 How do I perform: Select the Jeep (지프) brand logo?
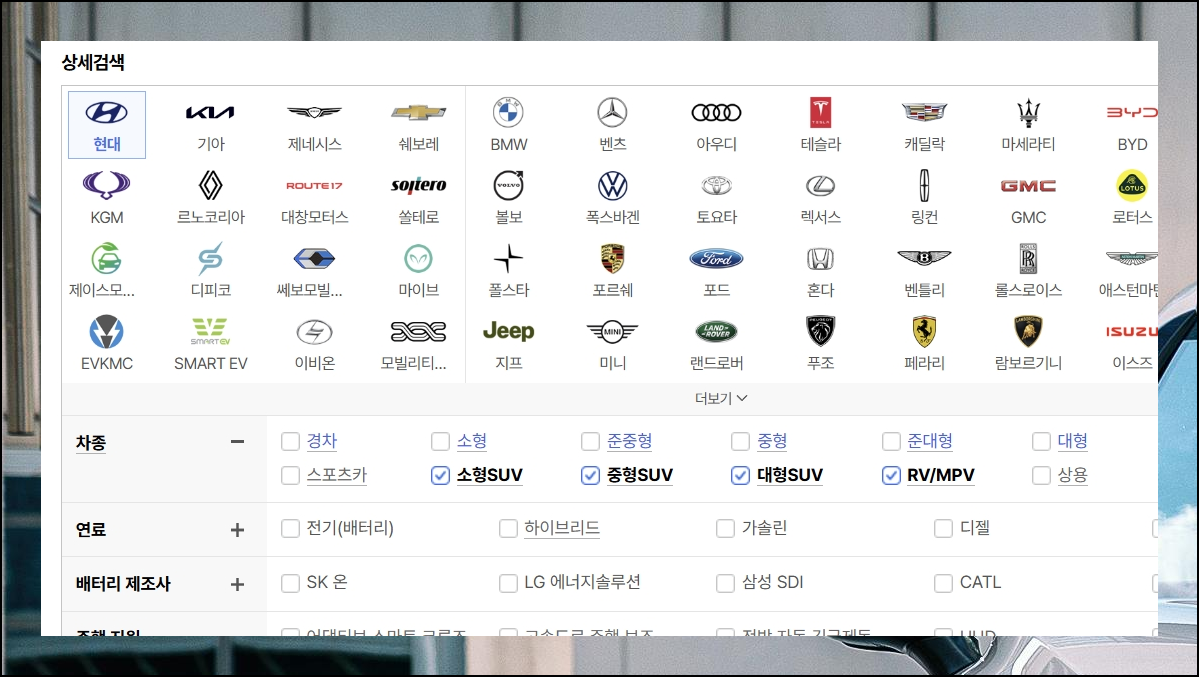pos(509,331)
